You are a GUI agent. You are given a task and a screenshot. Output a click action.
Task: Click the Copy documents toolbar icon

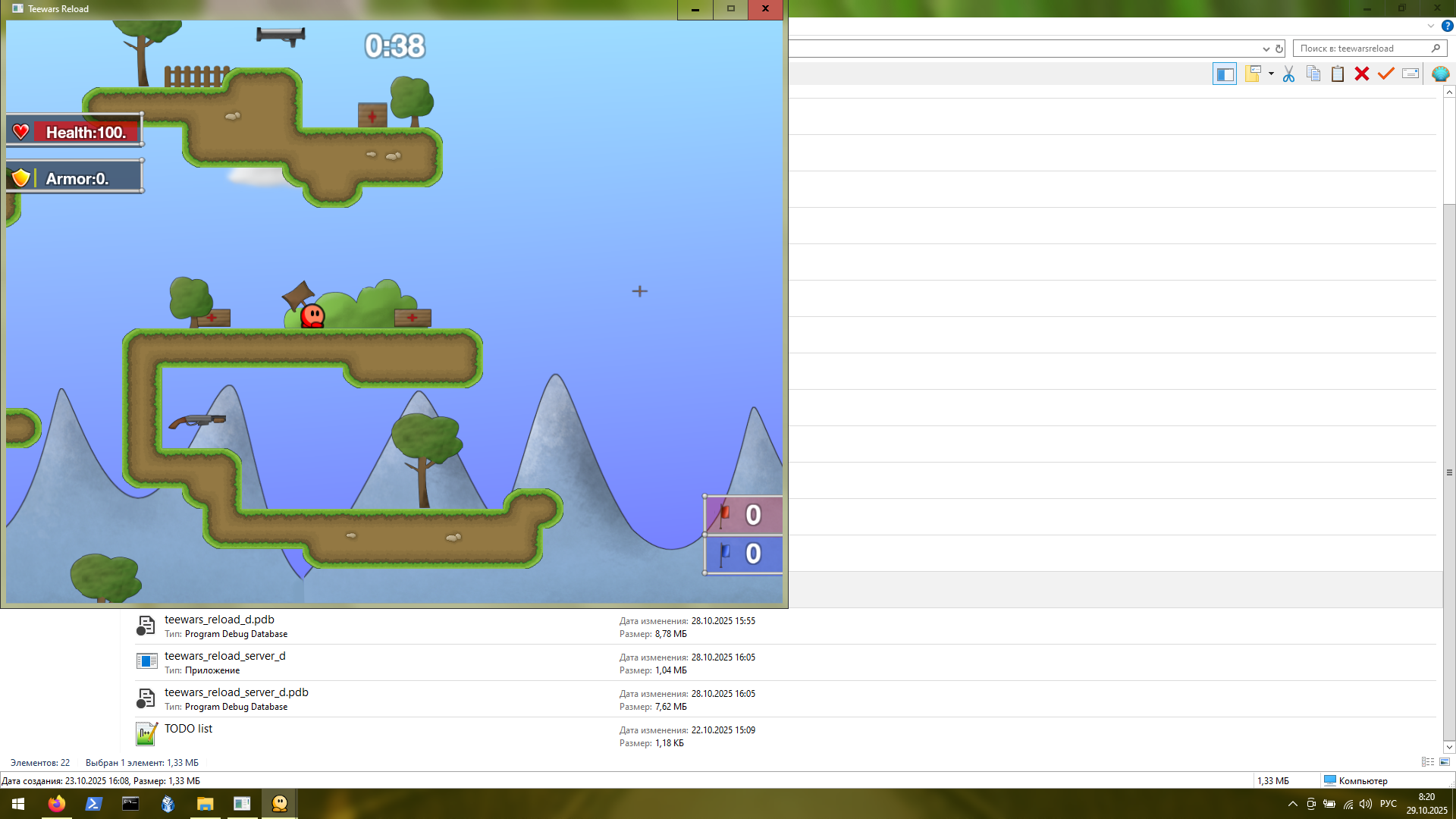point(1313,74)
